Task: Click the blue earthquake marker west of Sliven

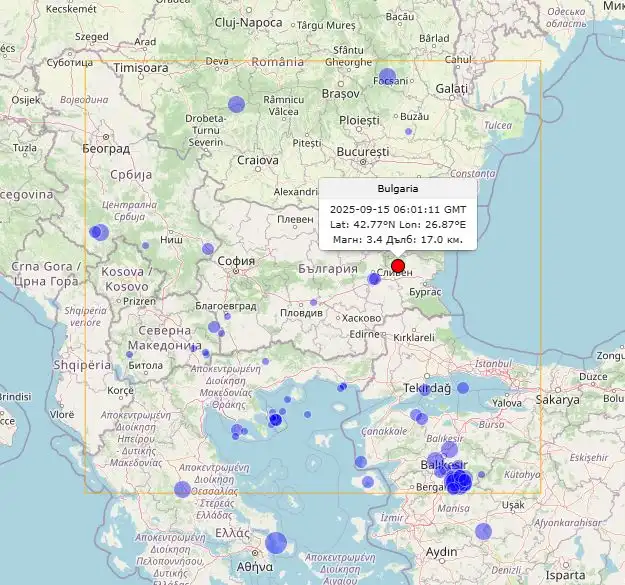Action: point(374,279)
